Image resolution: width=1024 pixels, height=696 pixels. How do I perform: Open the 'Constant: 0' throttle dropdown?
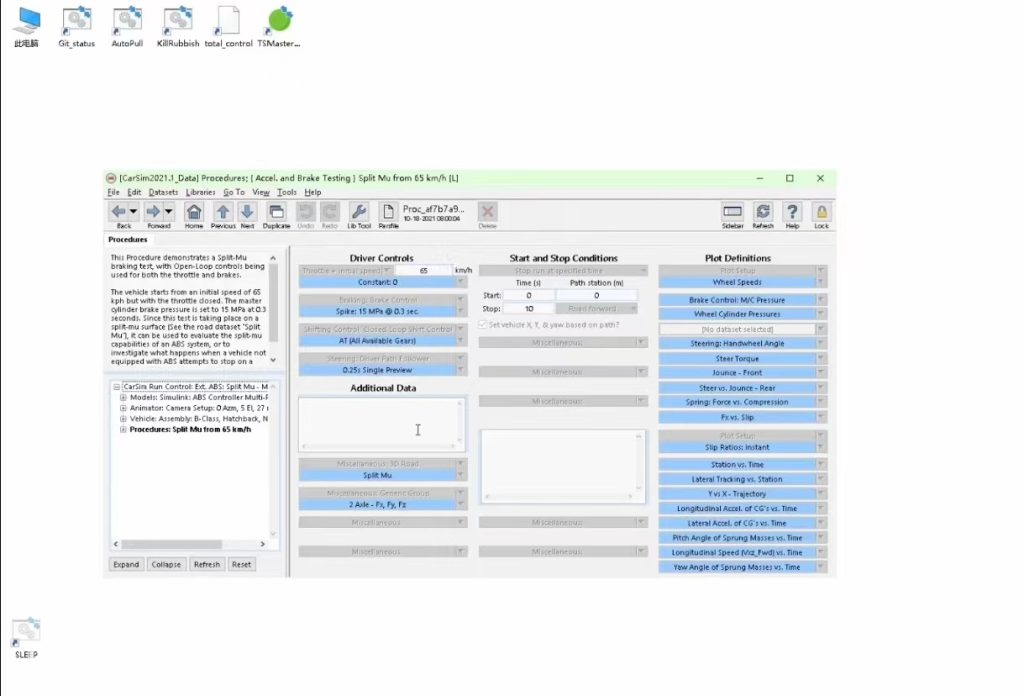tap(382, 283)
